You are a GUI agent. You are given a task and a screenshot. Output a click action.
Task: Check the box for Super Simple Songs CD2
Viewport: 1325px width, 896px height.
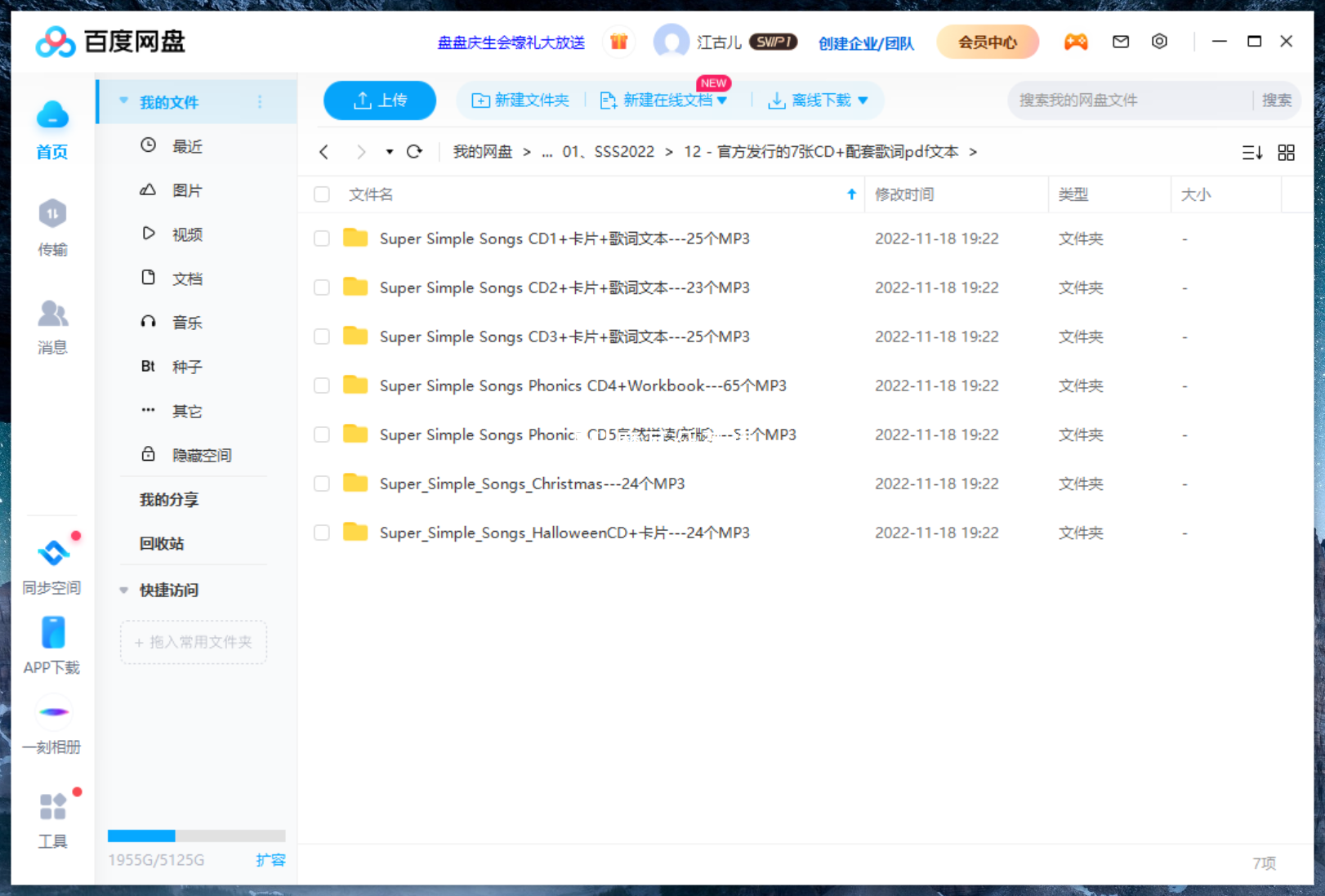322,288
